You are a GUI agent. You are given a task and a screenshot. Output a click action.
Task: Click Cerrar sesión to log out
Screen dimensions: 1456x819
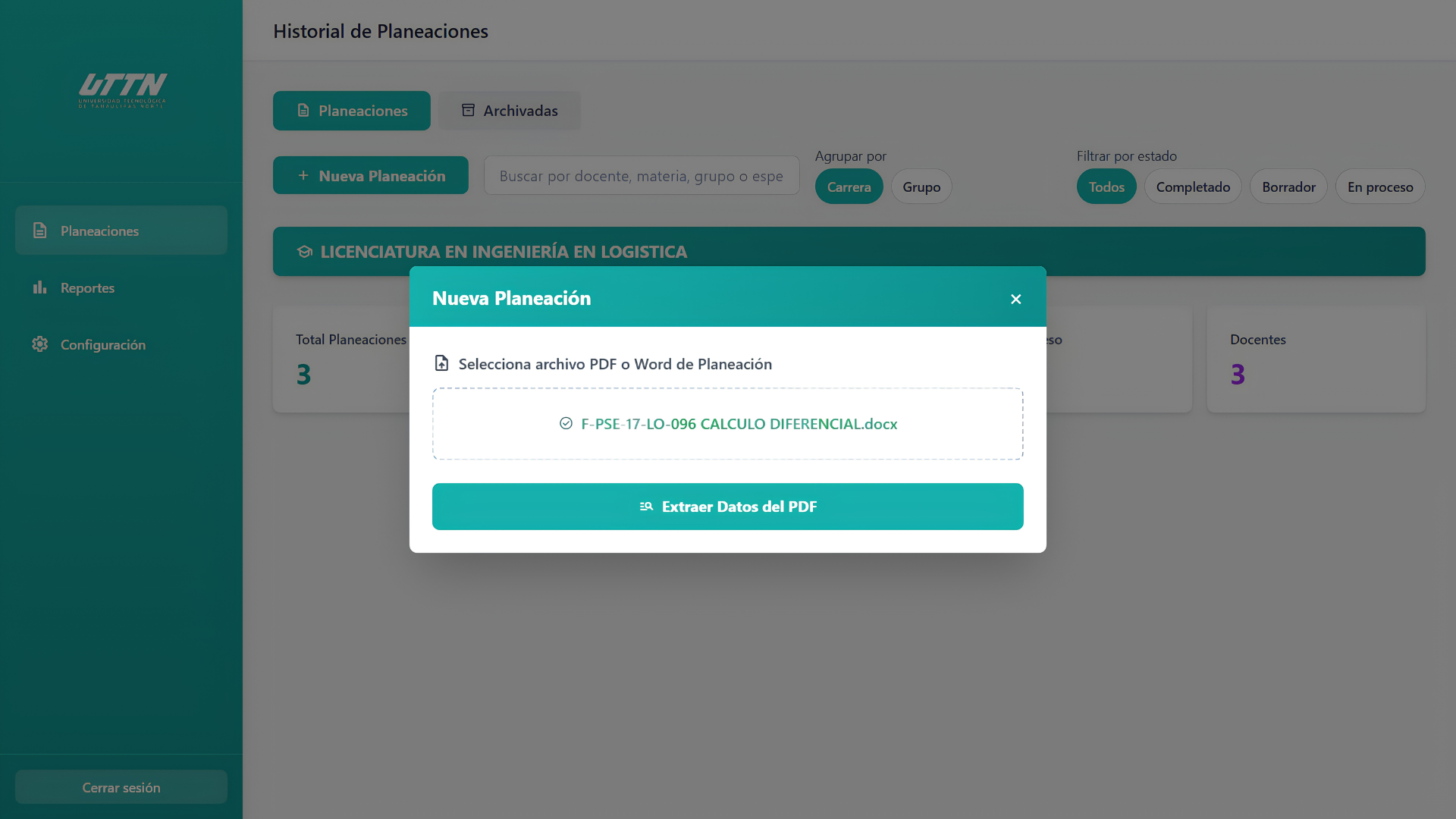[x=121, y=787]
